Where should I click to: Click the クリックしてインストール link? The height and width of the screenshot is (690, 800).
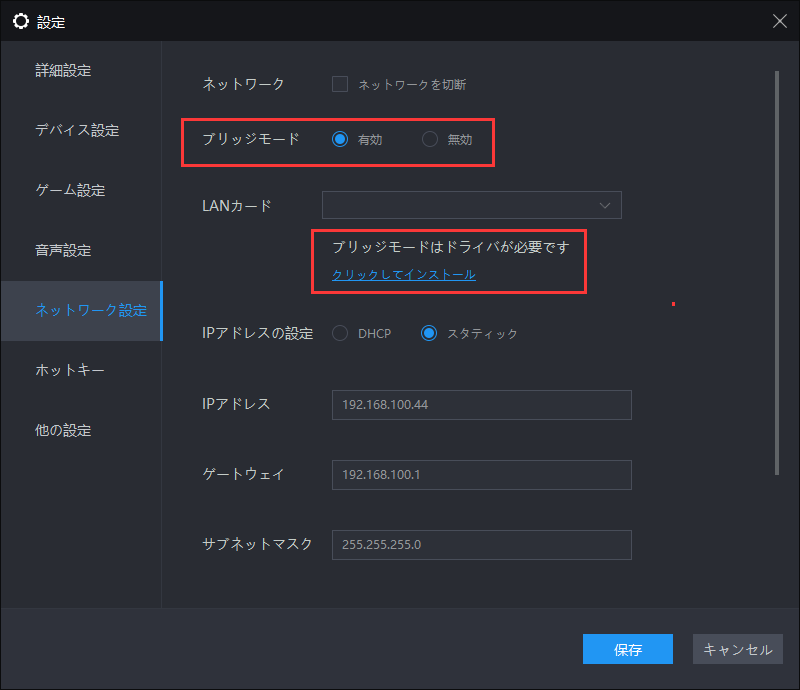[x=404, y=275]
